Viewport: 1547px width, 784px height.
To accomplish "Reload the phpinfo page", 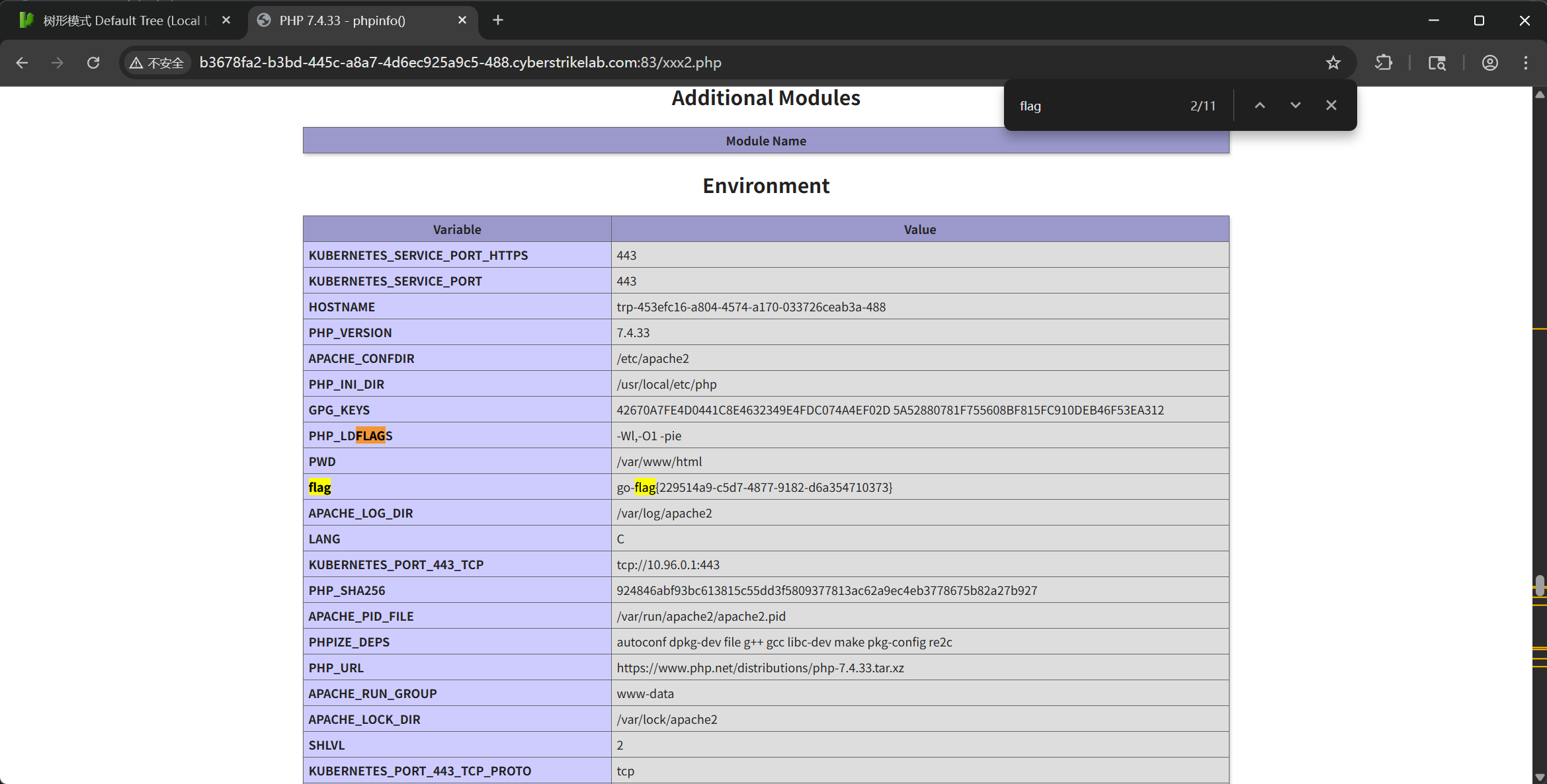I will (93, 63).
